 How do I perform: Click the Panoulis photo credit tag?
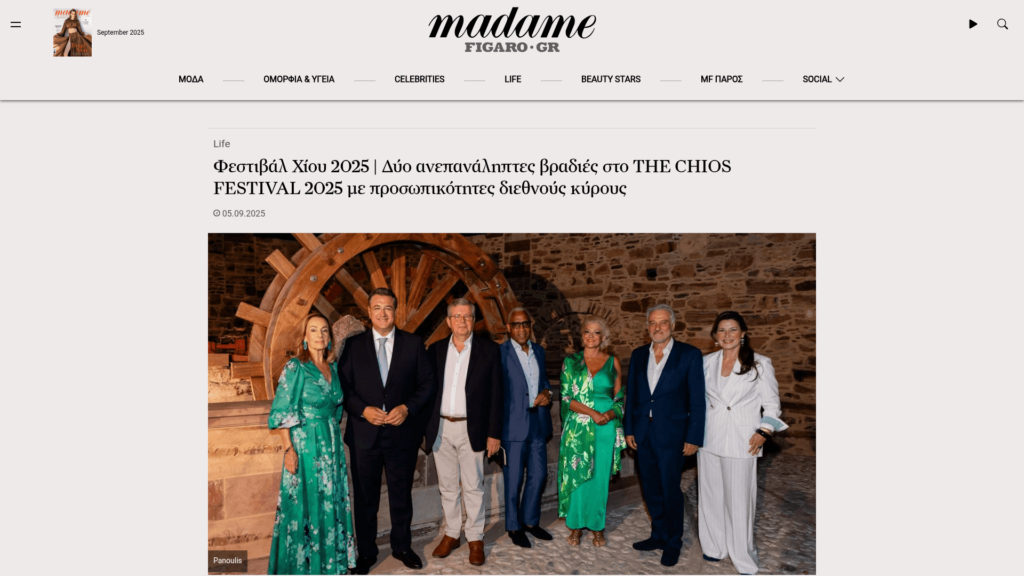227,560
